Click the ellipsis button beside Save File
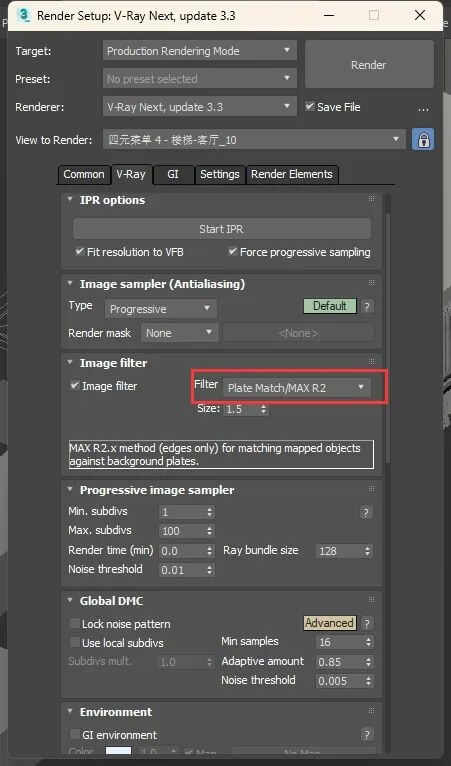 (423, 108)
